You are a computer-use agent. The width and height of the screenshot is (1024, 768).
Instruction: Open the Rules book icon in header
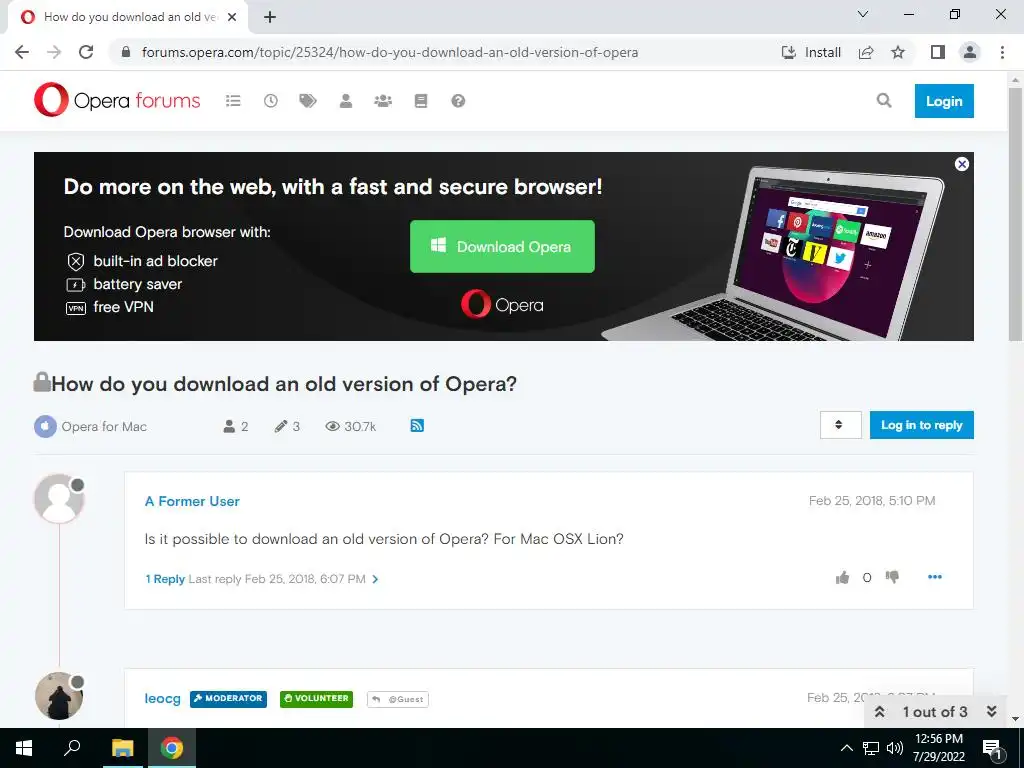click(421, 101)
